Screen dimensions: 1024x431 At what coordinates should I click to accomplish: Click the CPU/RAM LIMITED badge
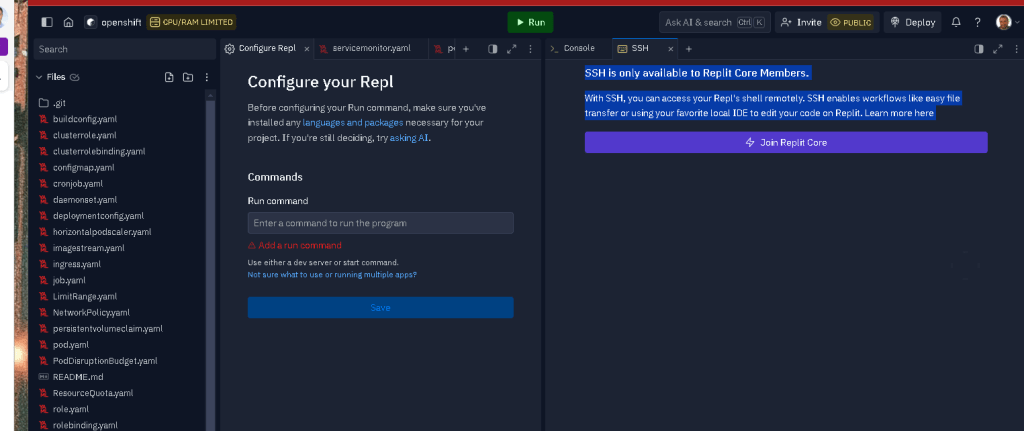click(x=191, y=22)
